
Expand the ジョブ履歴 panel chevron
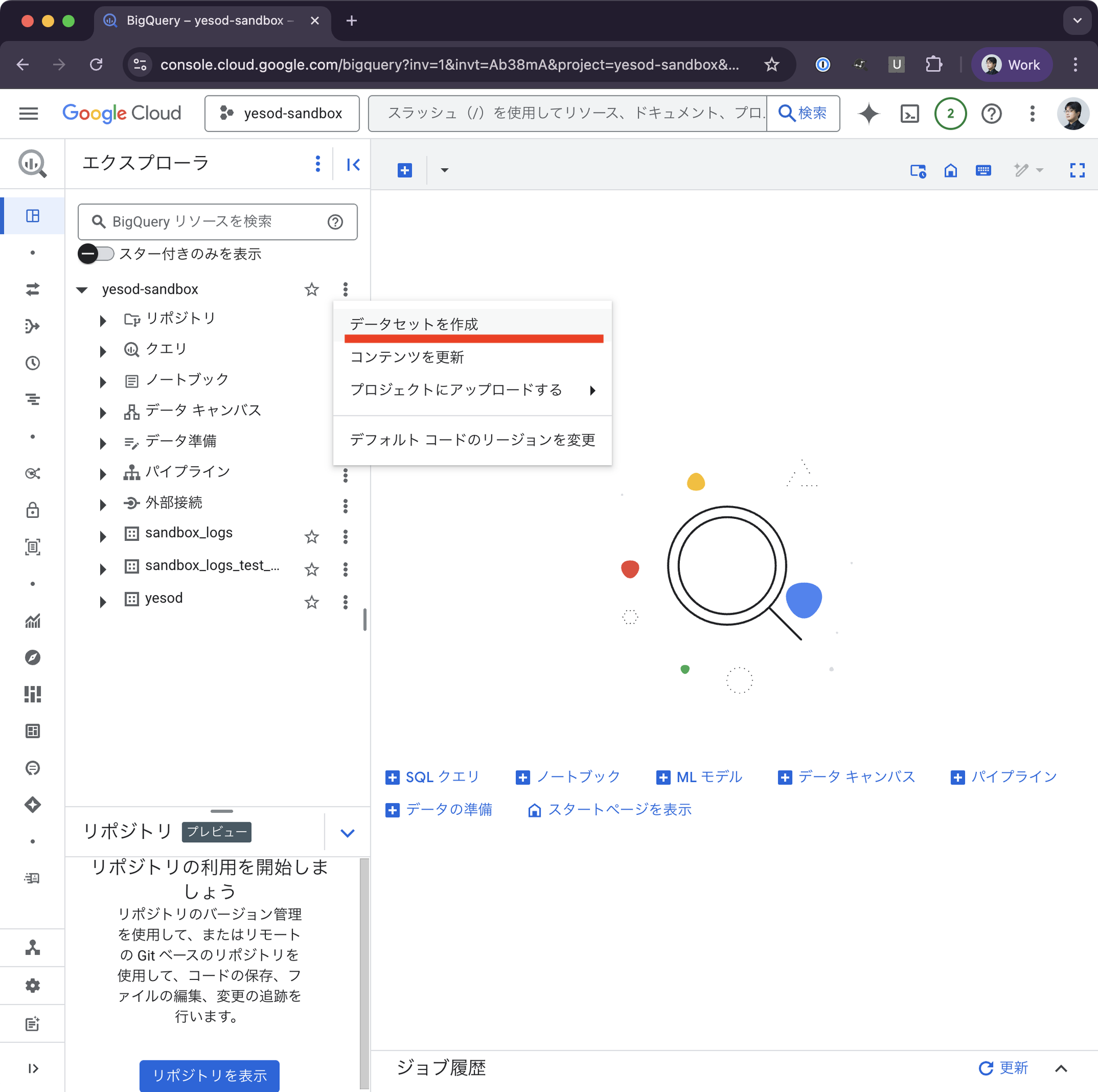pyautogui.click(x=1060, y=1068)
